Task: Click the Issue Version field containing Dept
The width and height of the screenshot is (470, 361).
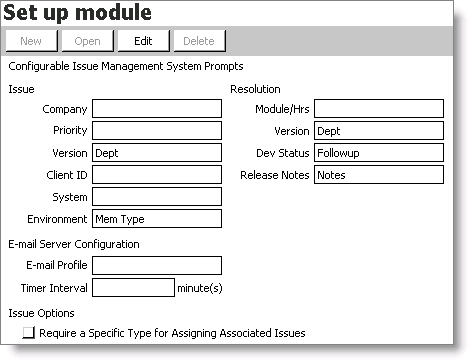Action: 157,153
